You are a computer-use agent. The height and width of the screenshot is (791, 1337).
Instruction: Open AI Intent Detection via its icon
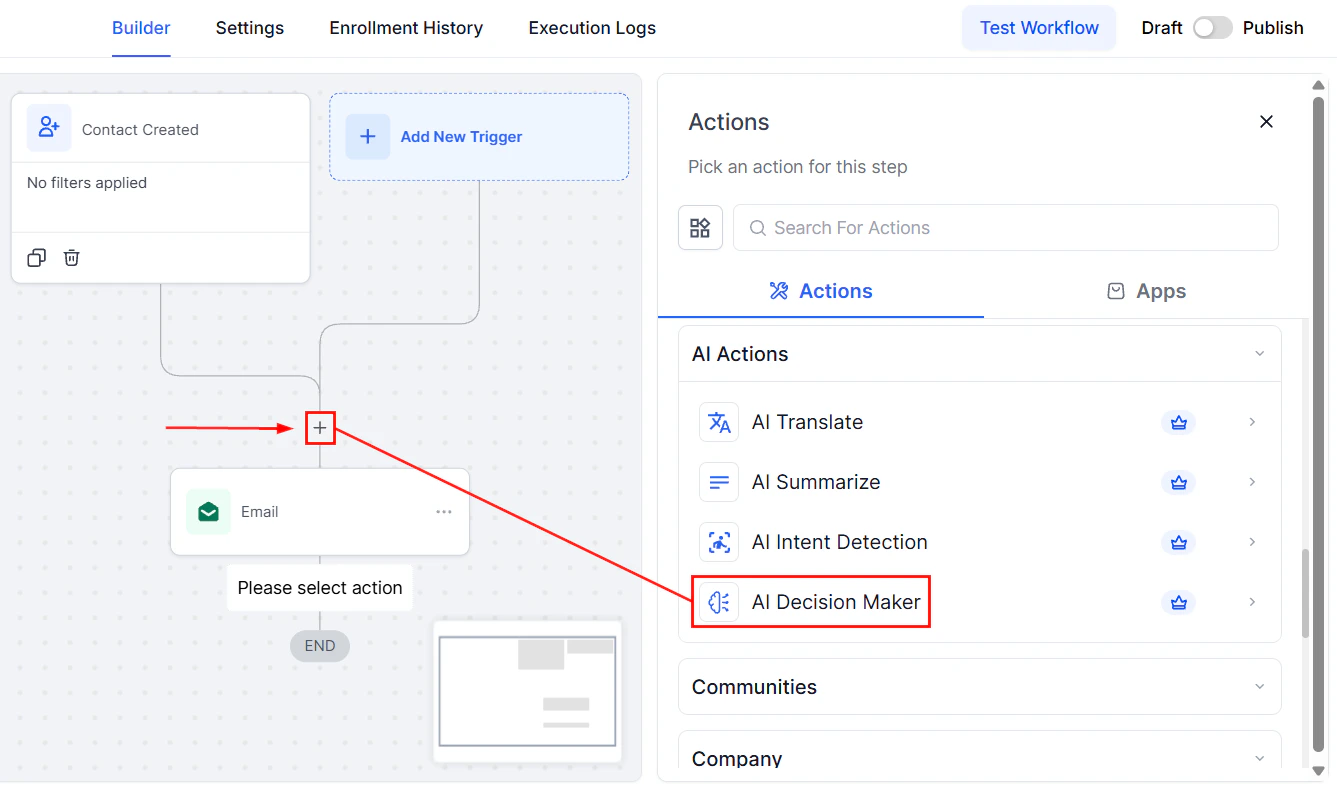tap(718, 542)
